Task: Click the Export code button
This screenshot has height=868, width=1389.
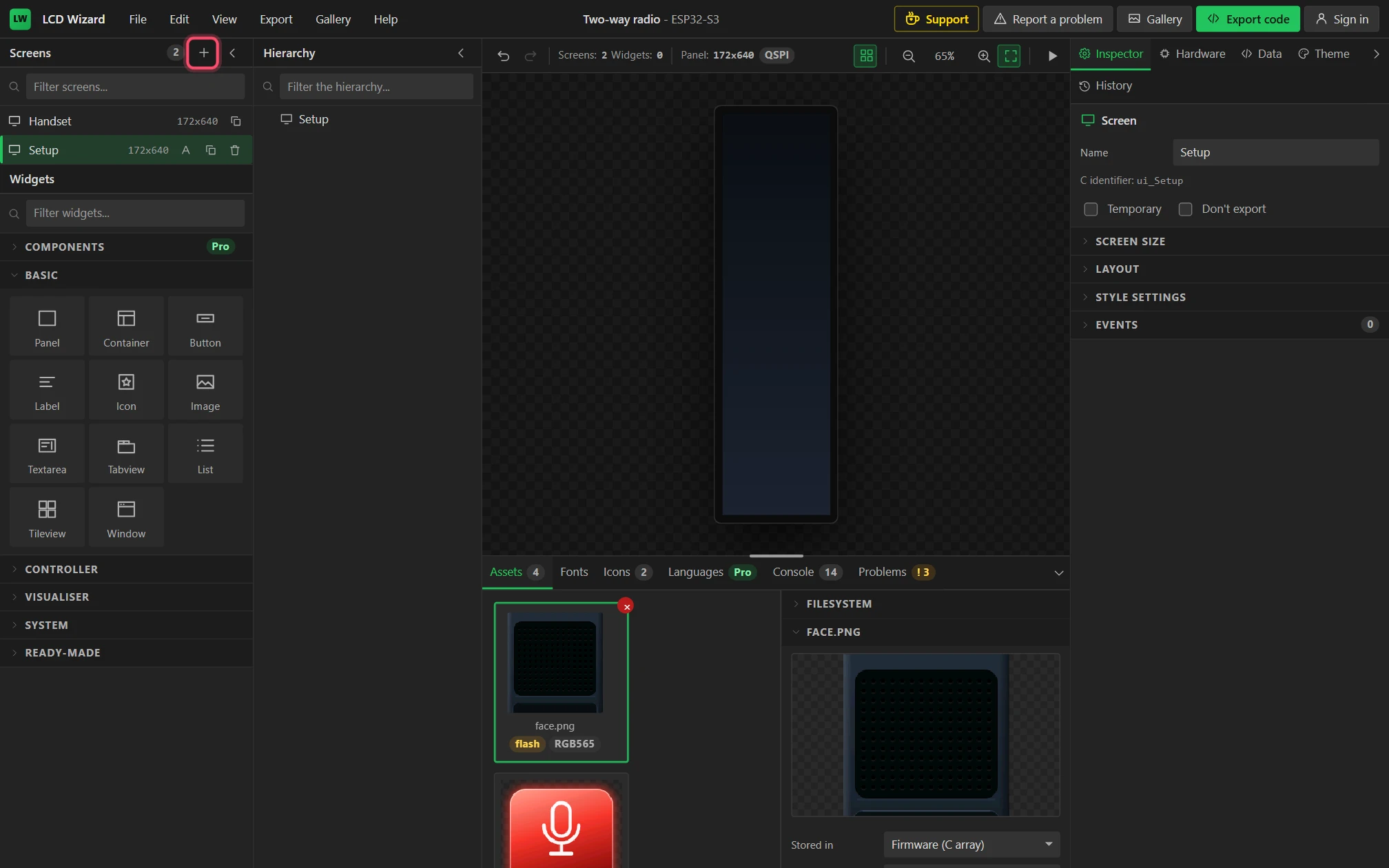Action: tap(1248, 19)
